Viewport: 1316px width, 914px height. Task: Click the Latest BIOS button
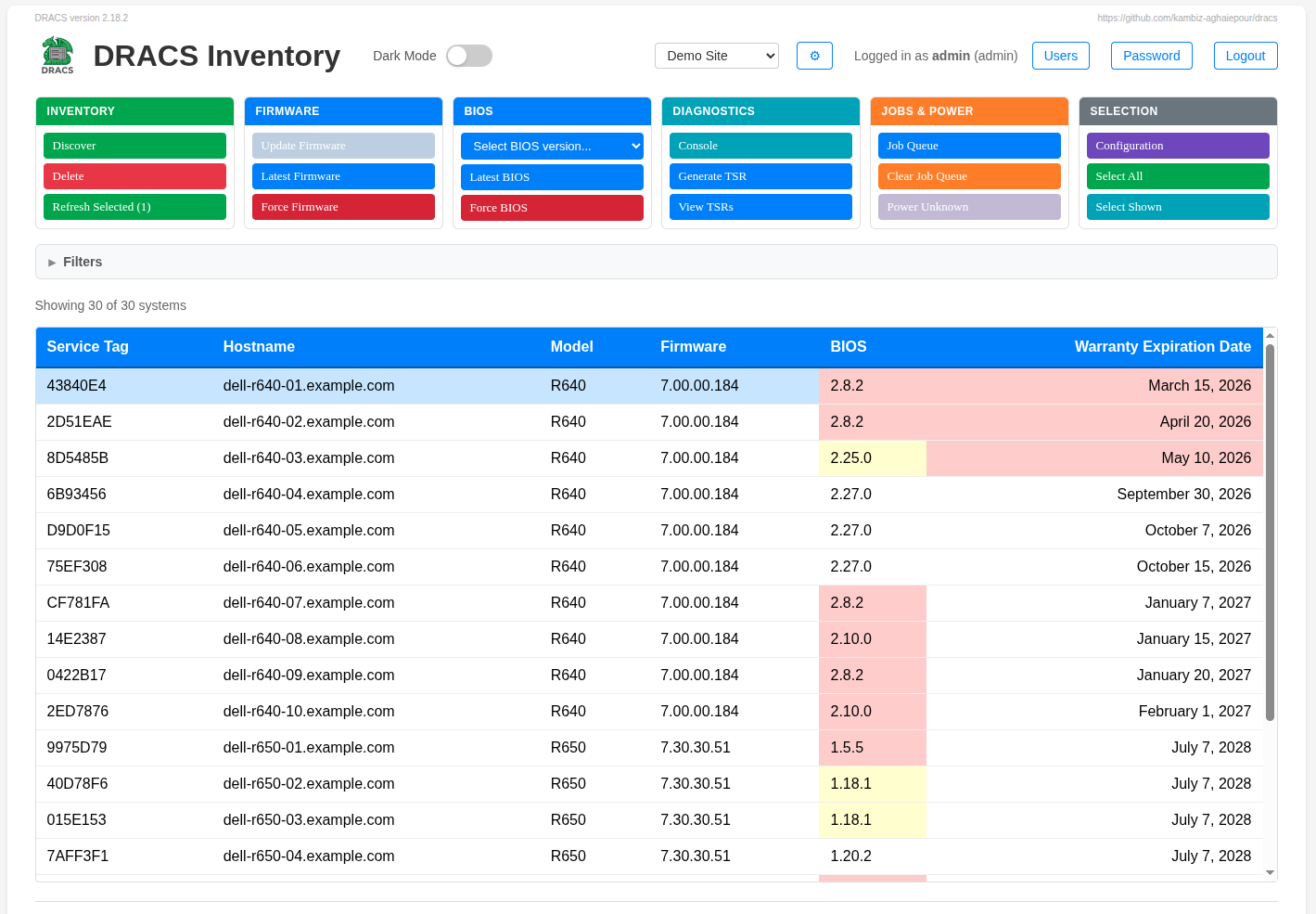tap(552, 177)
